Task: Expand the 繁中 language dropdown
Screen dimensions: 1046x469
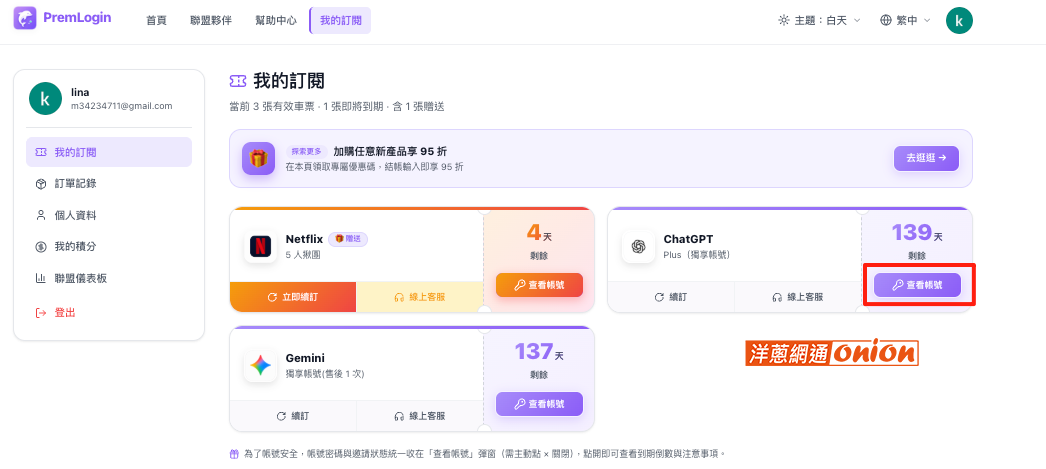Action: [x=905, y=21]
